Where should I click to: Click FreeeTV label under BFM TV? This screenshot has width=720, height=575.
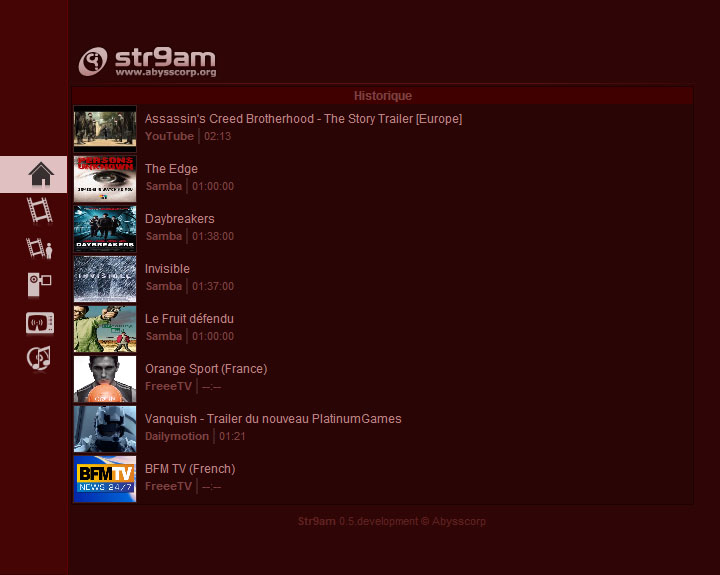(169, 487)
